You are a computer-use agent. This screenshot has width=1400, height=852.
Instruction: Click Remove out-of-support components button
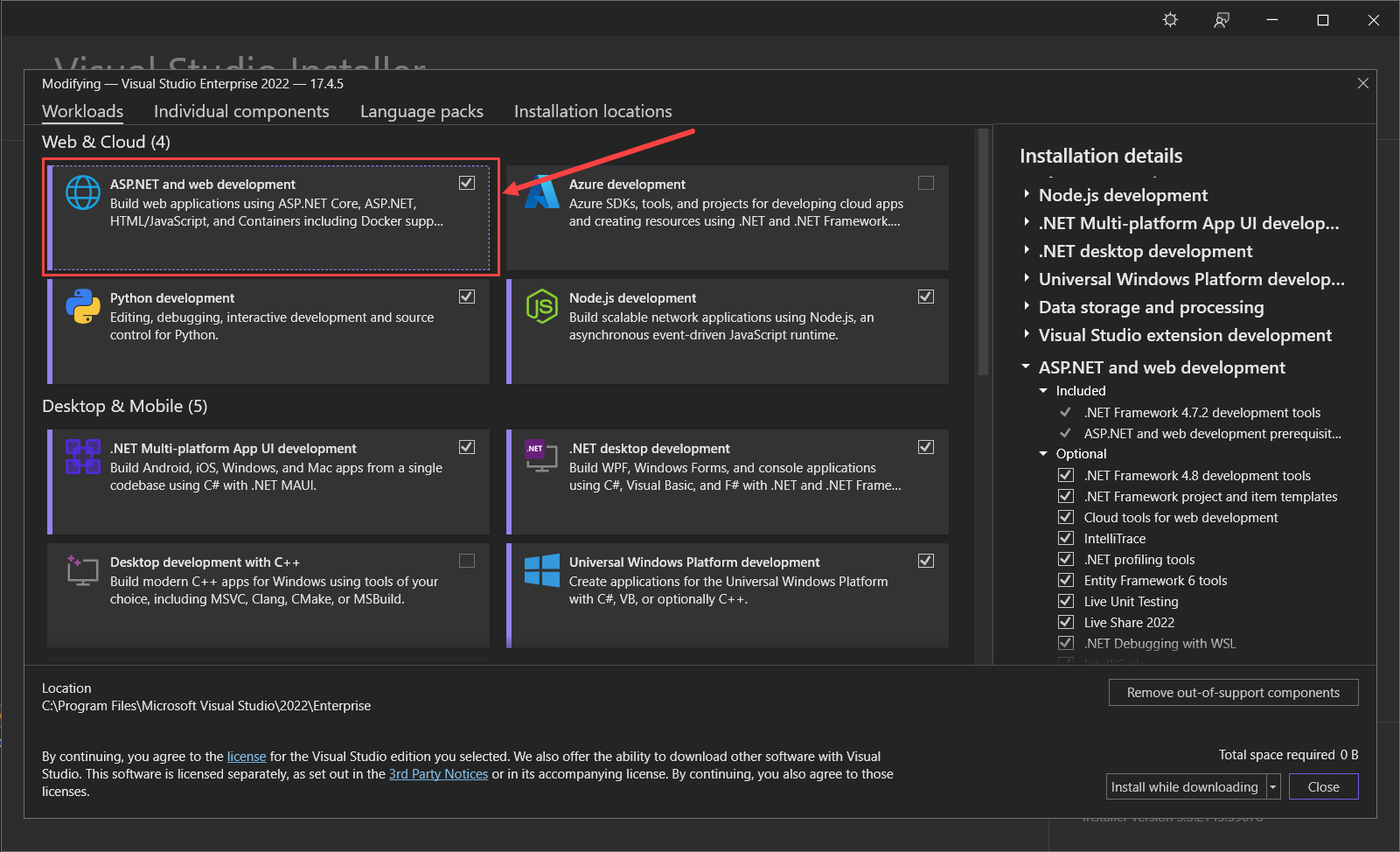point(1233,692)
